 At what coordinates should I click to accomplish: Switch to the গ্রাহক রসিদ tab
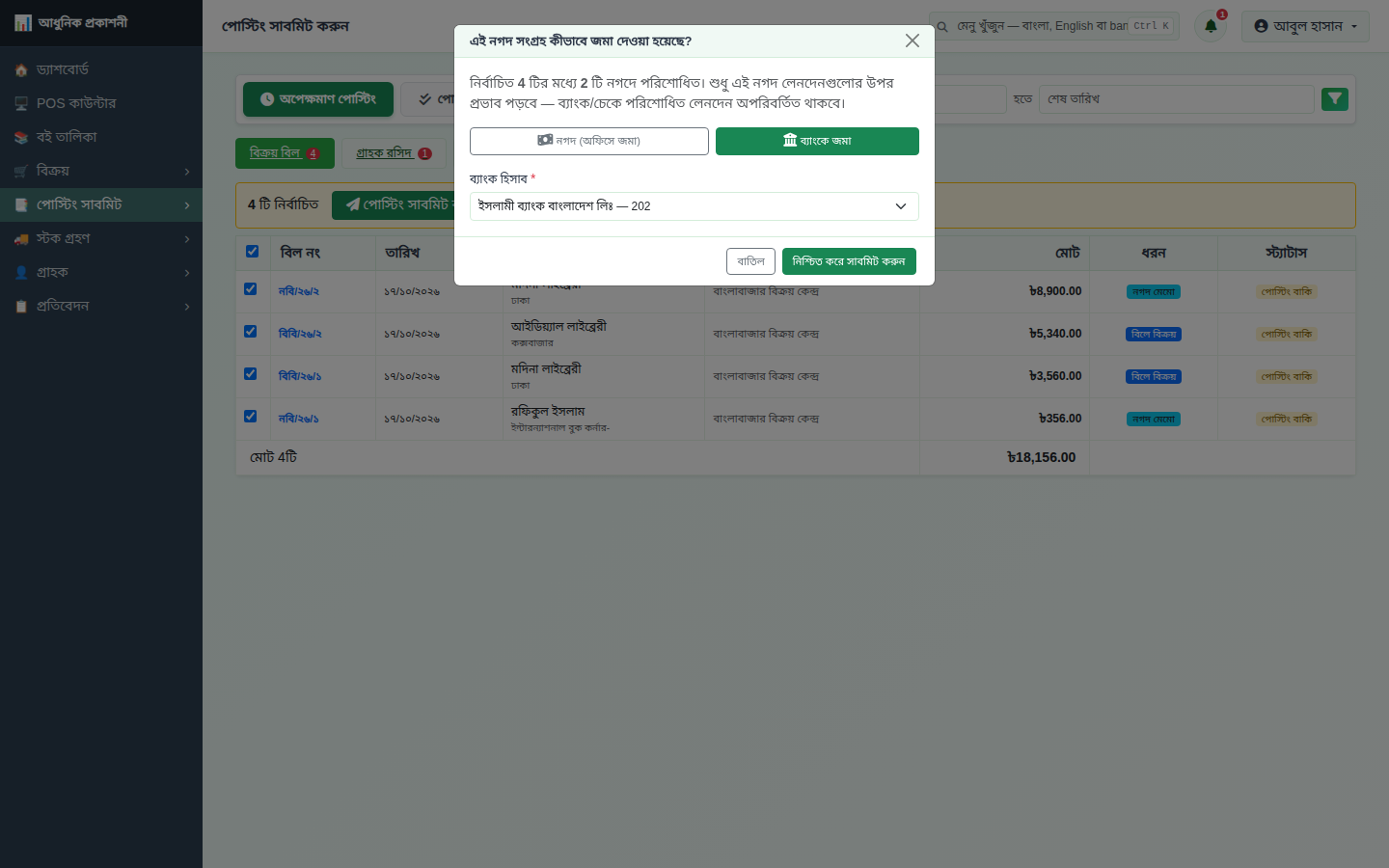[394, 153]
